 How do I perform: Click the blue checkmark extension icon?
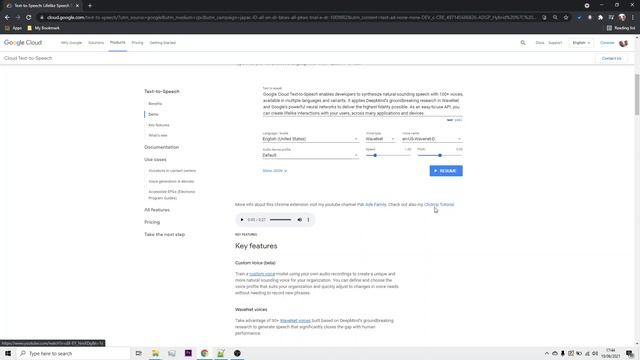click(579, 18)
